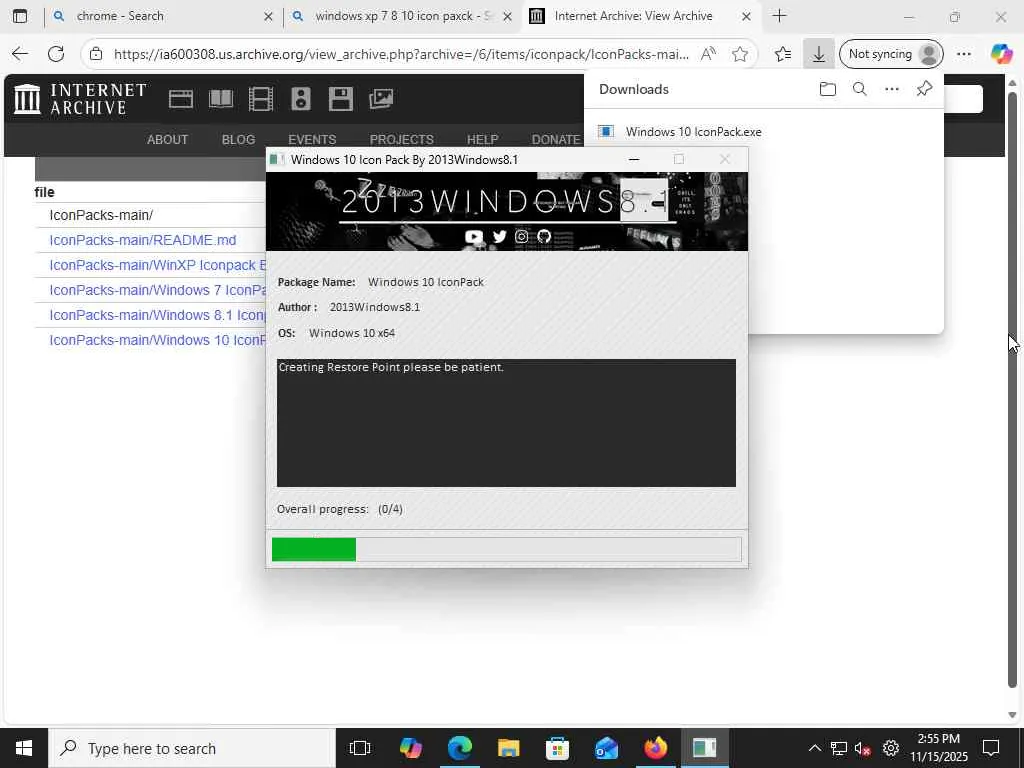The height and width of the screenshot is (768, 1024).
Task: Open Edge Settings and more menu
Action: click(x=964, y=54)
